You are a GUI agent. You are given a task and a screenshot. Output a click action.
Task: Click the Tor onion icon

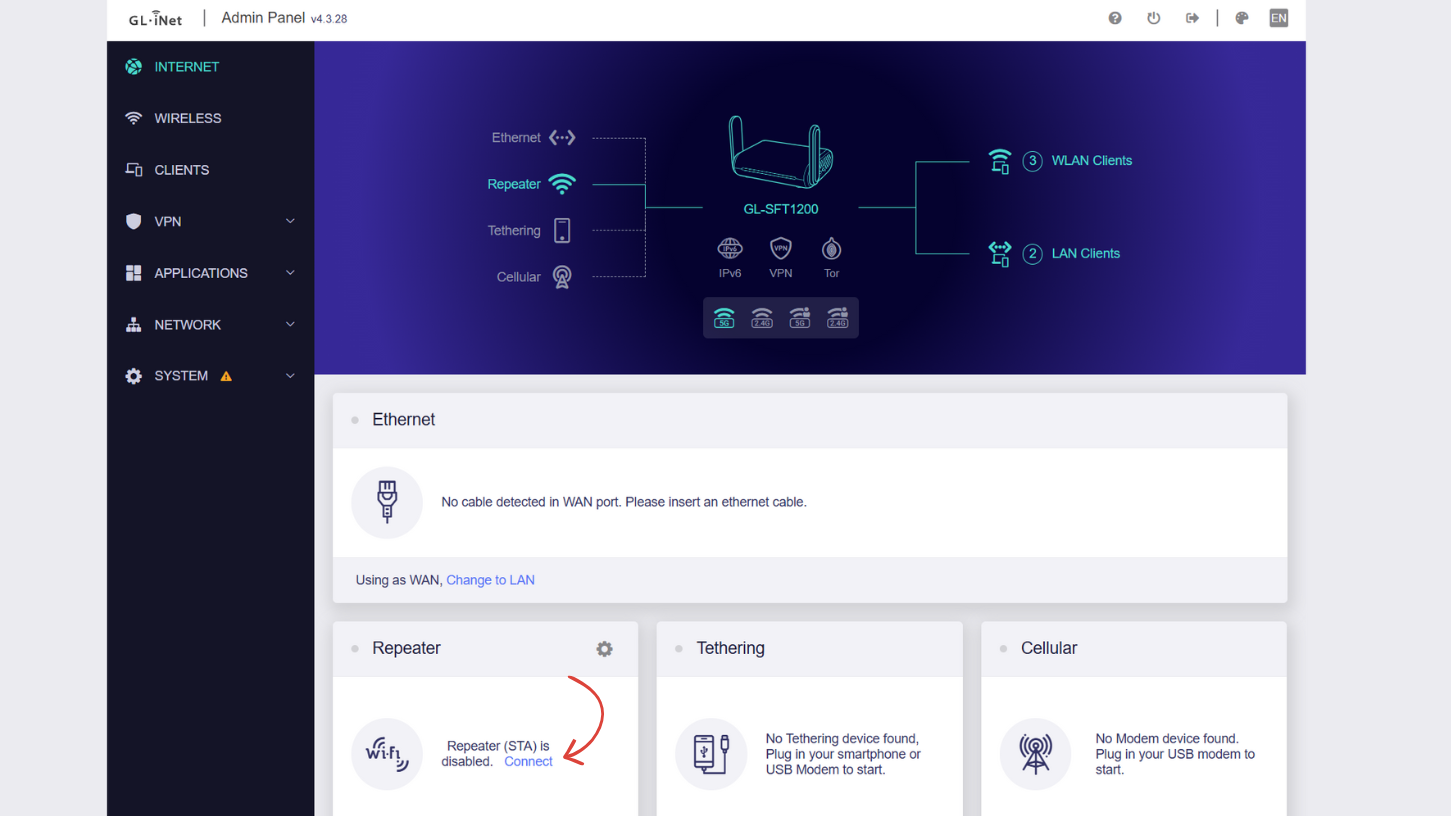[x=831, y=249]
